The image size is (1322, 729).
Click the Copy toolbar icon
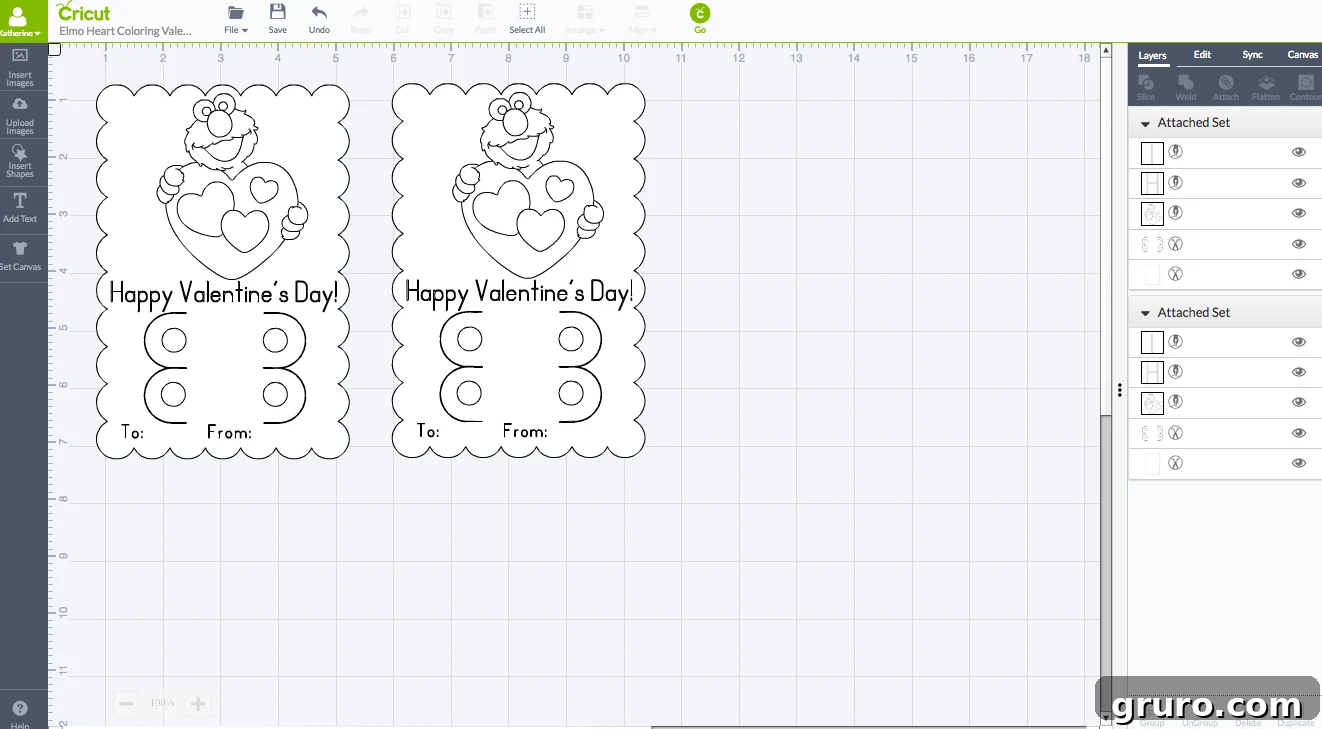(x=444, y=19)
